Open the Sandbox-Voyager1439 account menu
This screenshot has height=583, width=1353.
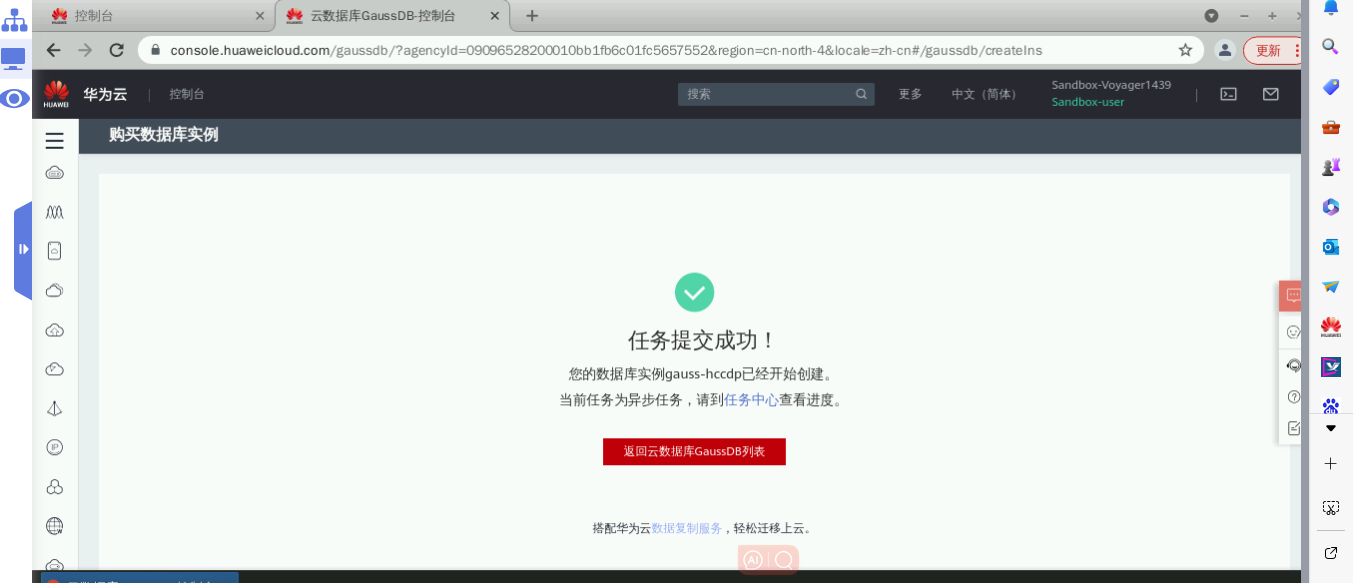click(1111, 85)
